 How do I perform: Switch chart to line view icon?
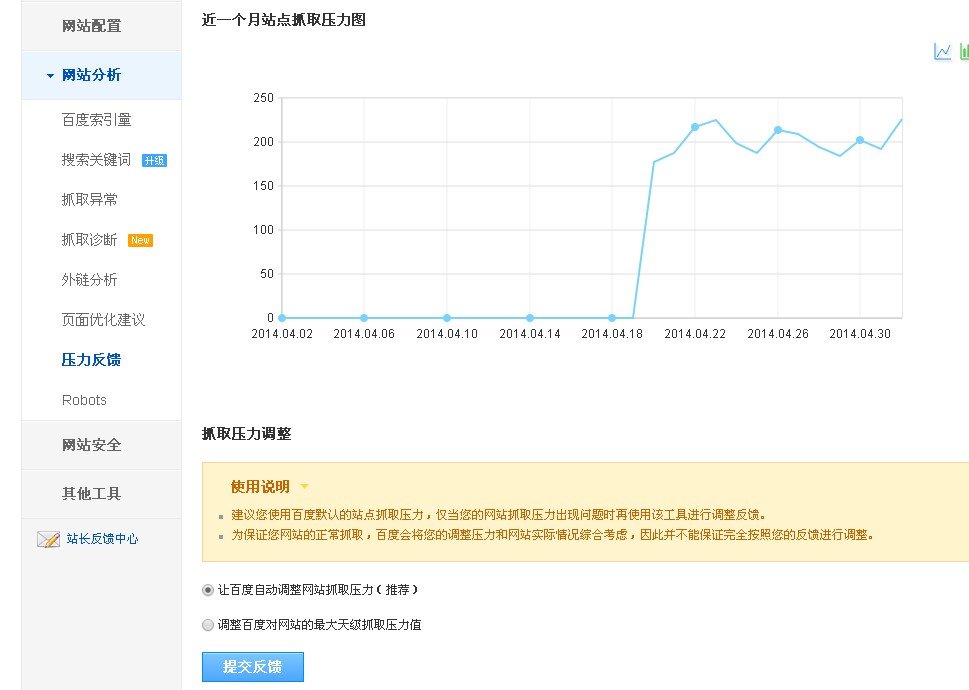[x=941, y=52]
